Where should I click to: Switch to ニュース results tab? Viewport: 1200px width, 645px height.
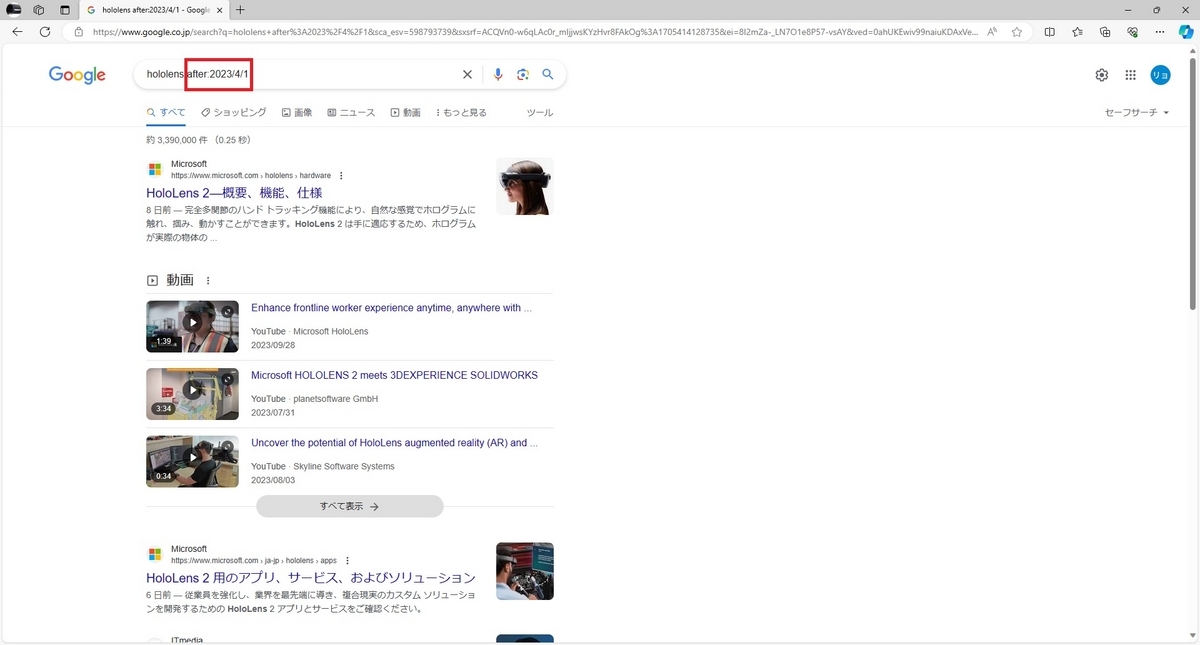tap(351, 113)
